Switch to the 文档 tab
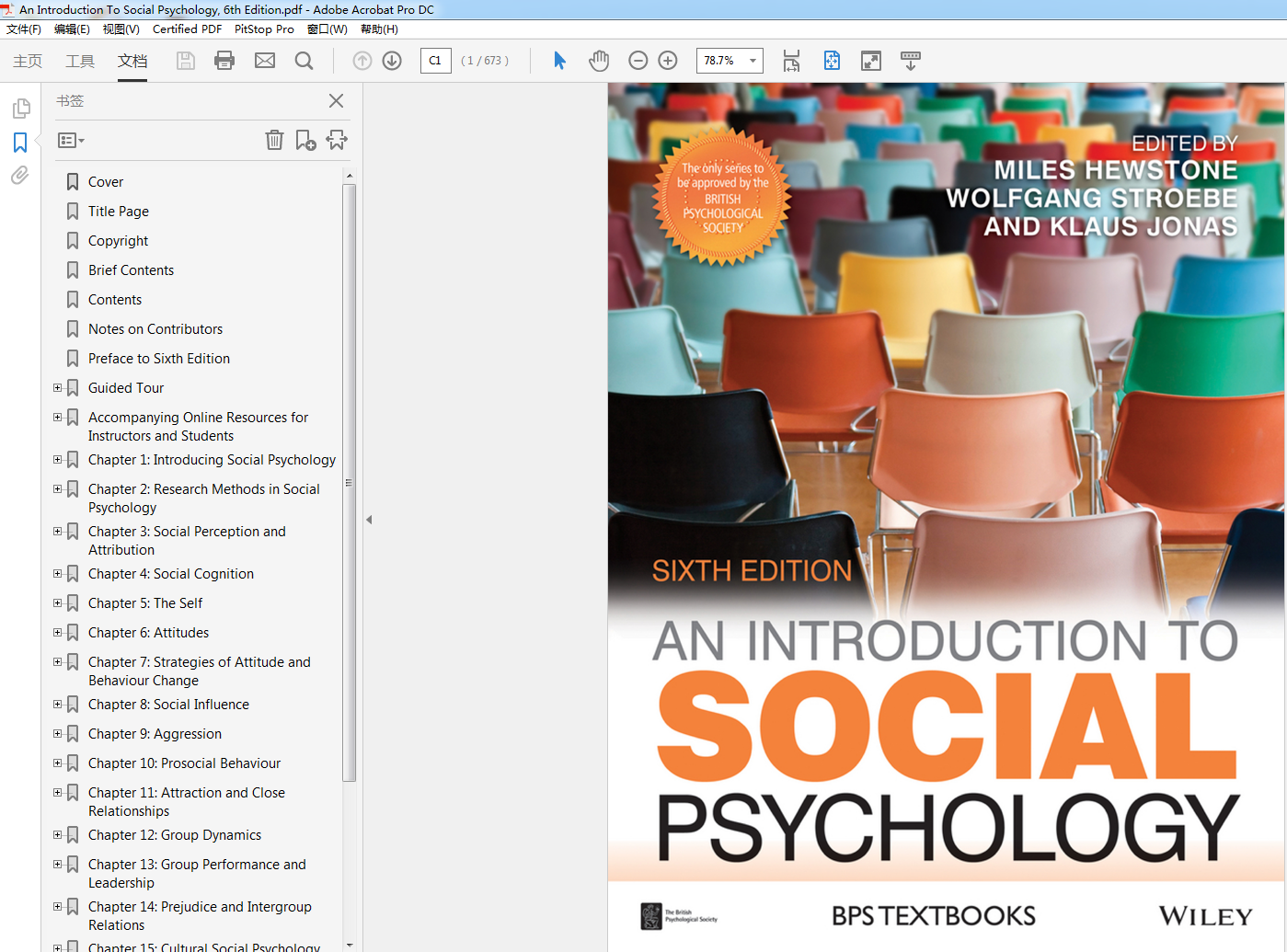This screenshot has height=952, width=1287. point(132,61)
